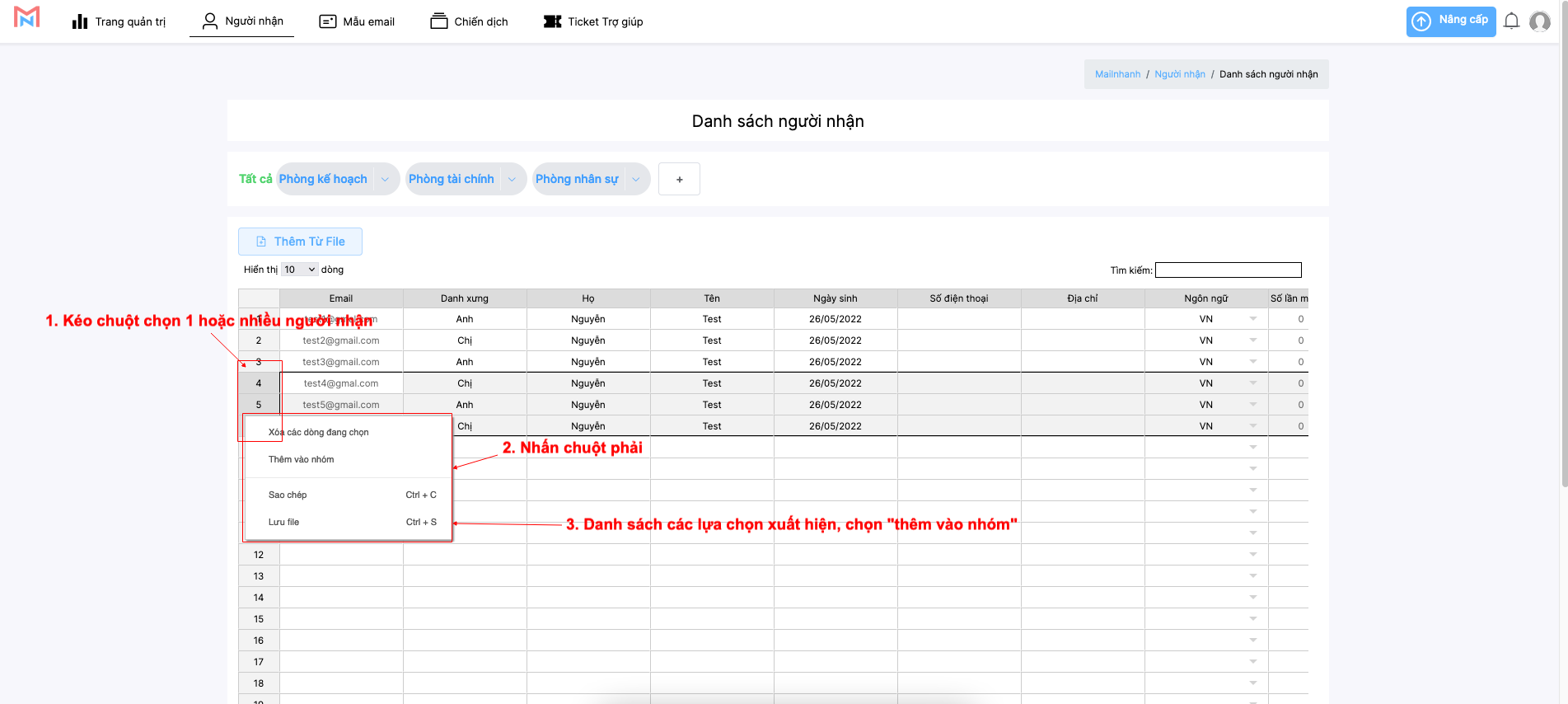This screenshot has height=704, width=1568.
Task: Click the Ticket Trợ giúp ticket icon
Action: (x=552, y=21)
